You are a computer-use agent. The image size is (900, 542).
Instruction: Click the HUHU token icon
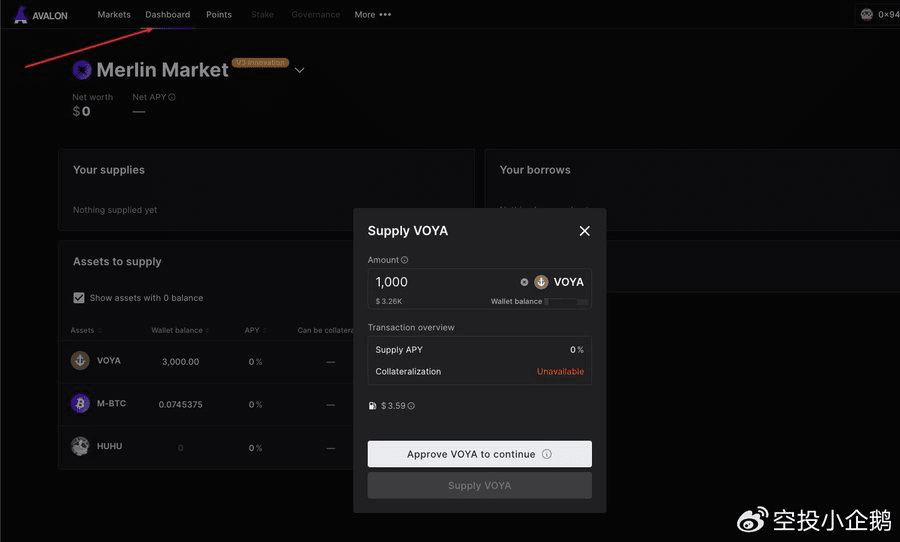[80, 446]
